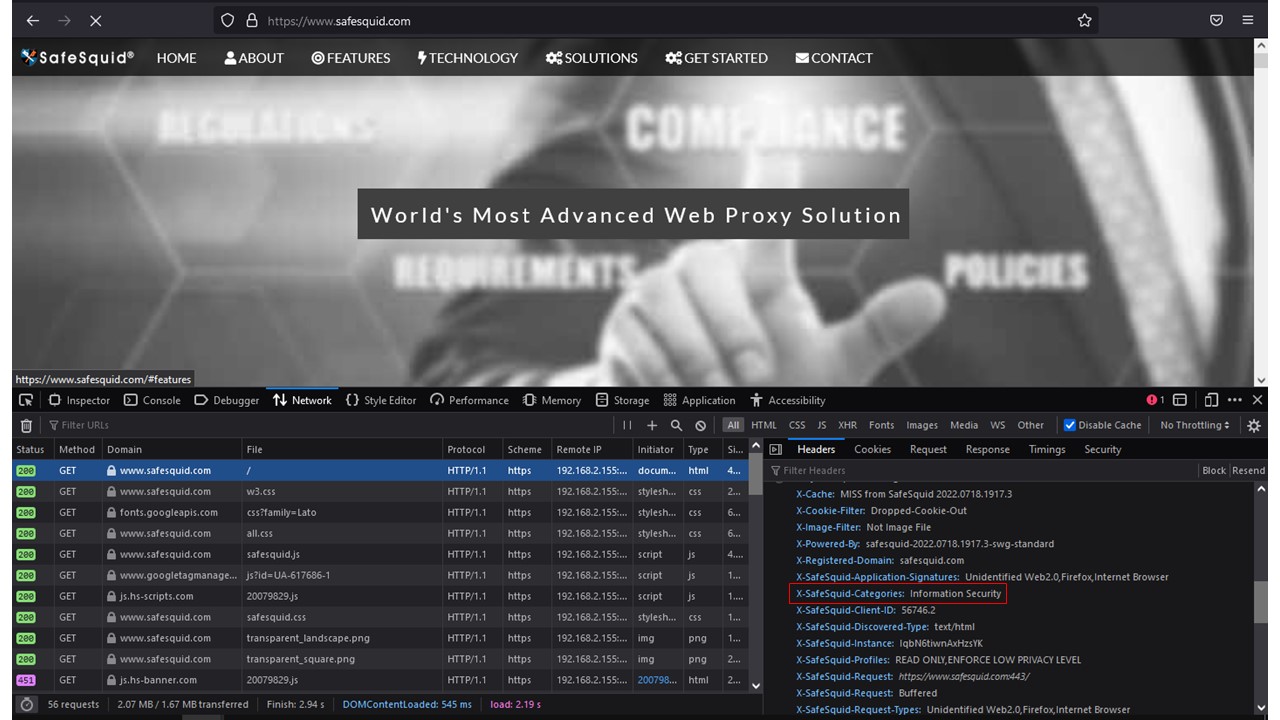The height and width of the screenshot is (720, 1280).
Task: Open network search magnifier
Action: [676, 425]
